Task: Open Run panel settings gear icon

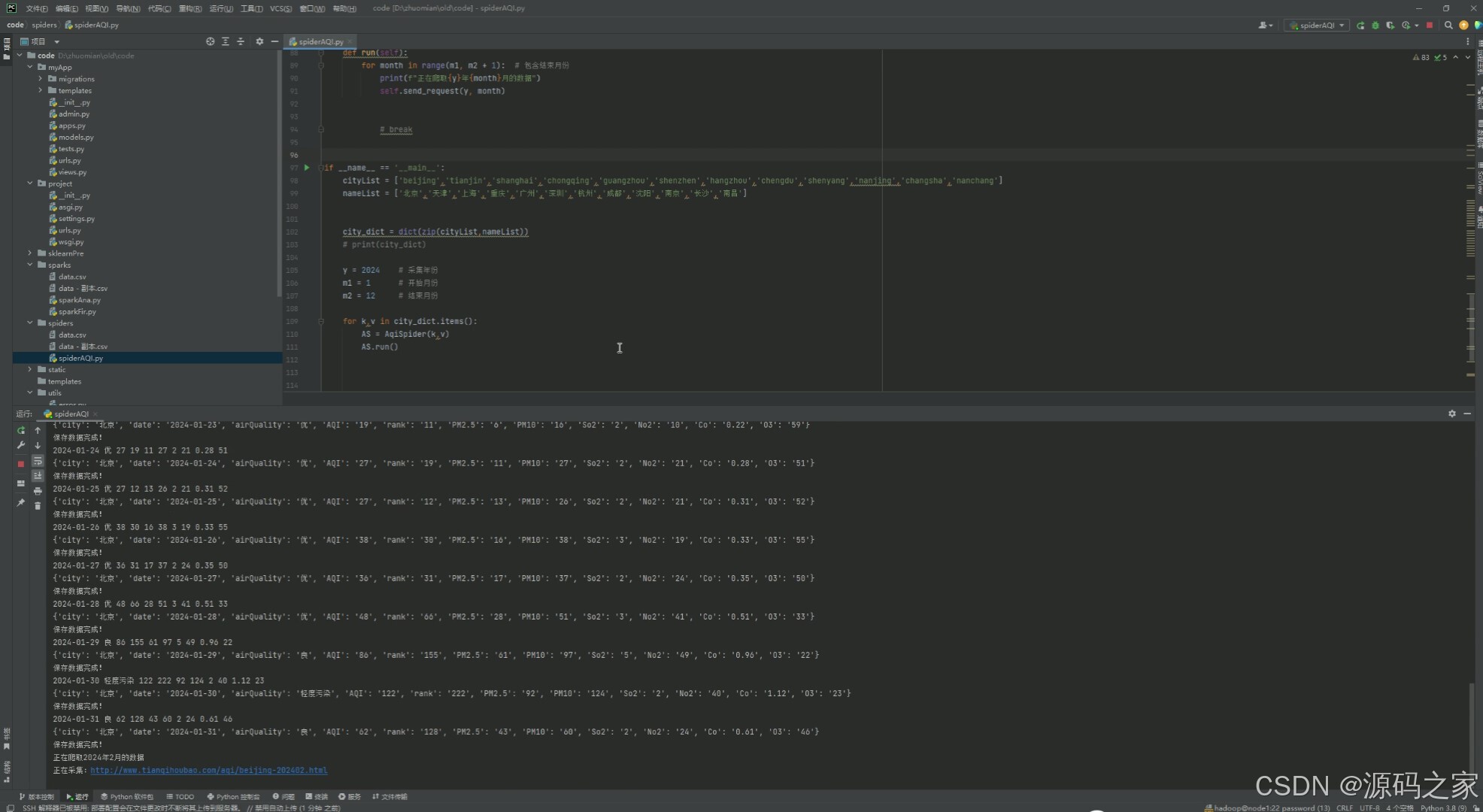Action: tap(1452, 414)
